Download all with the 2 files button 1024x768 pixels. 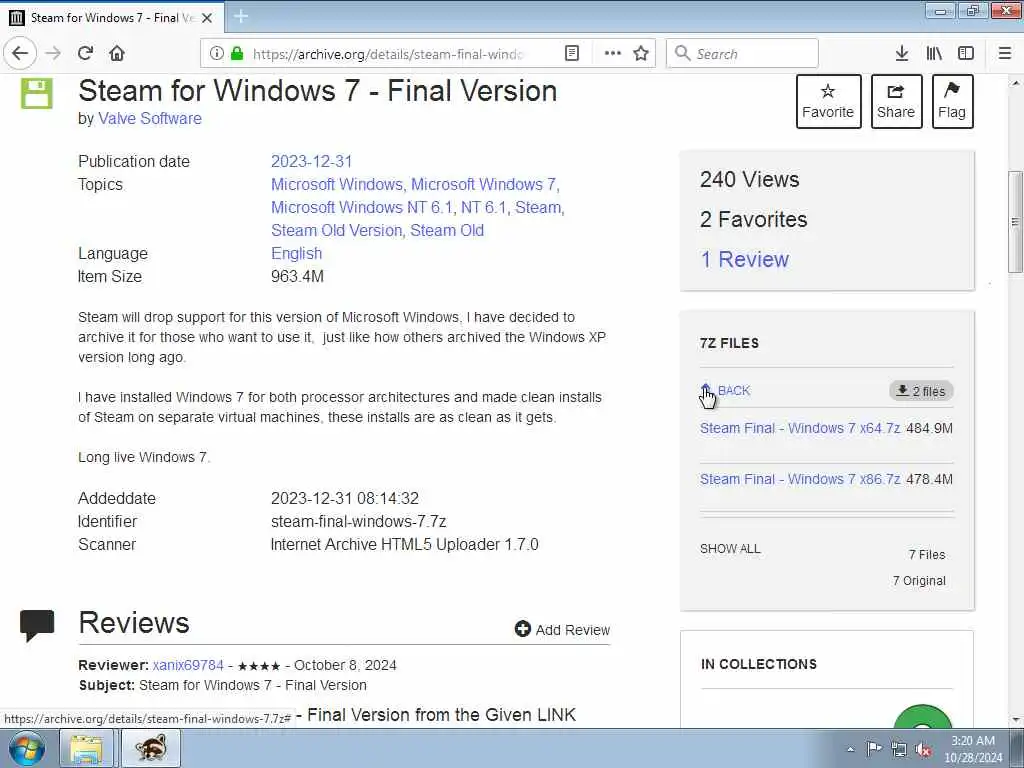click(921, 391)
